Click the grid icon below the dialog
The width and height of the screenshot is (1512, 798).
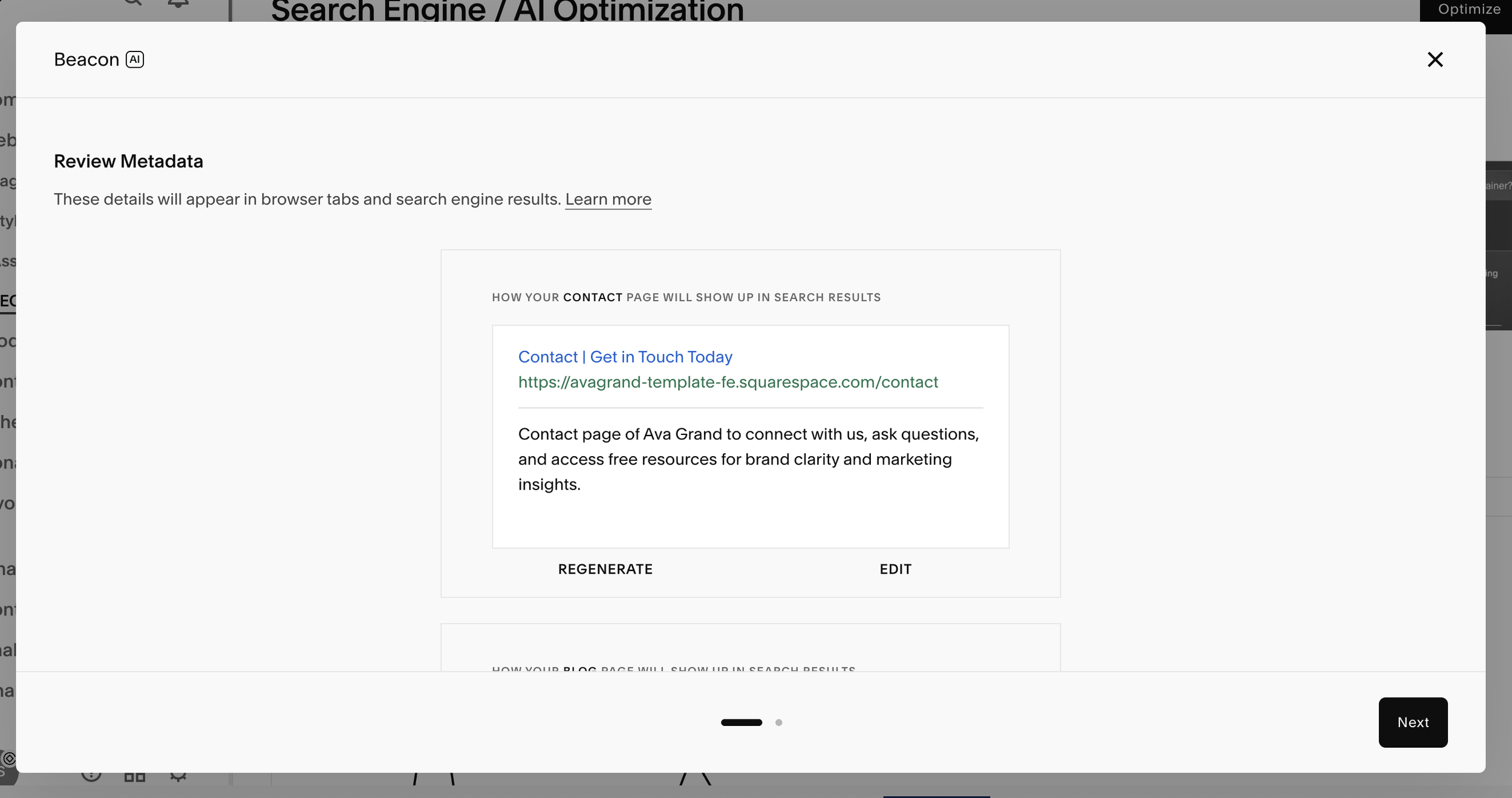(134, 777)
